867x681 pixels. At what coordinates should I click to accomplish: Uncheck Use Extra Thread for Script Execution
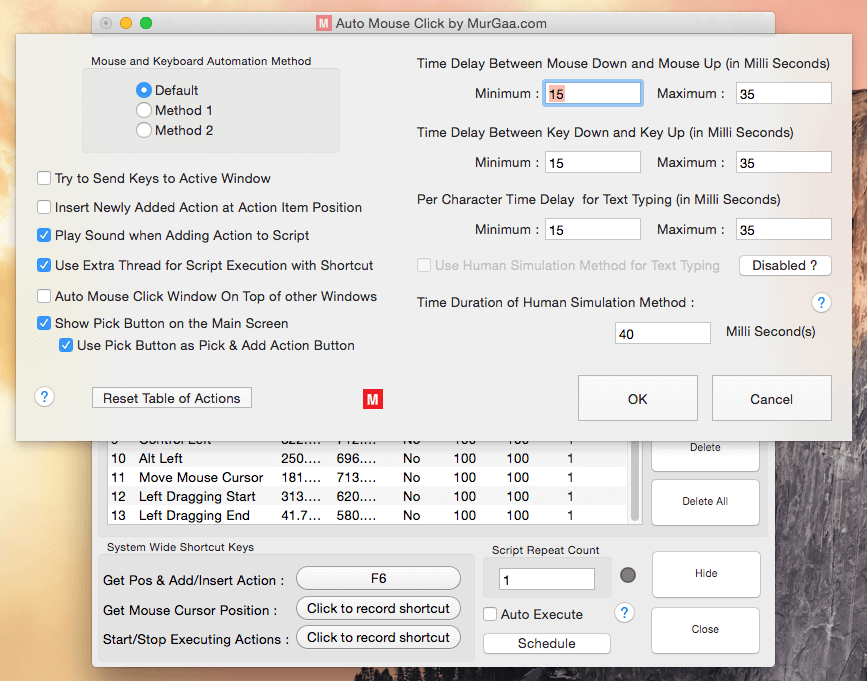click(44, 265)
